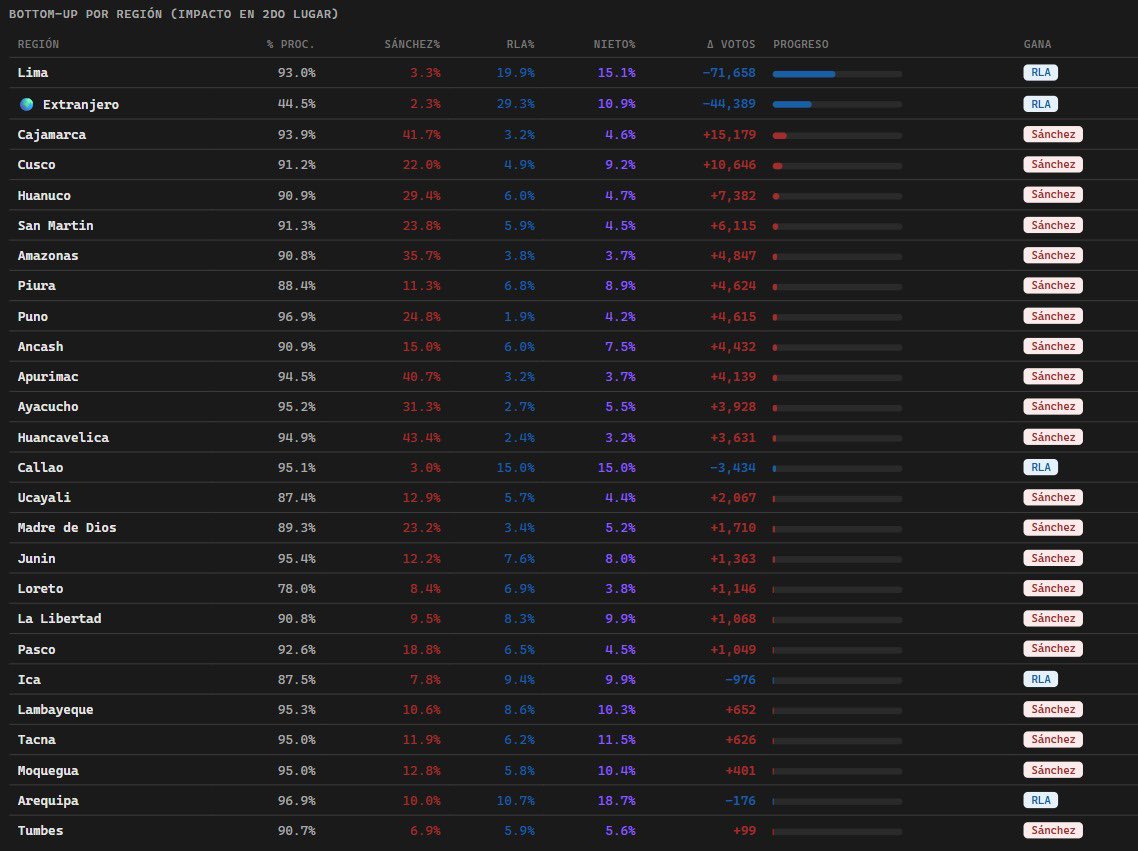Select the Moquegua region name

(48, 770)
